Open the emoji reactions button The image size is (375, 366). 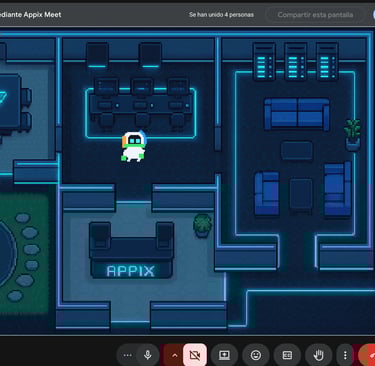coord(256,355)
